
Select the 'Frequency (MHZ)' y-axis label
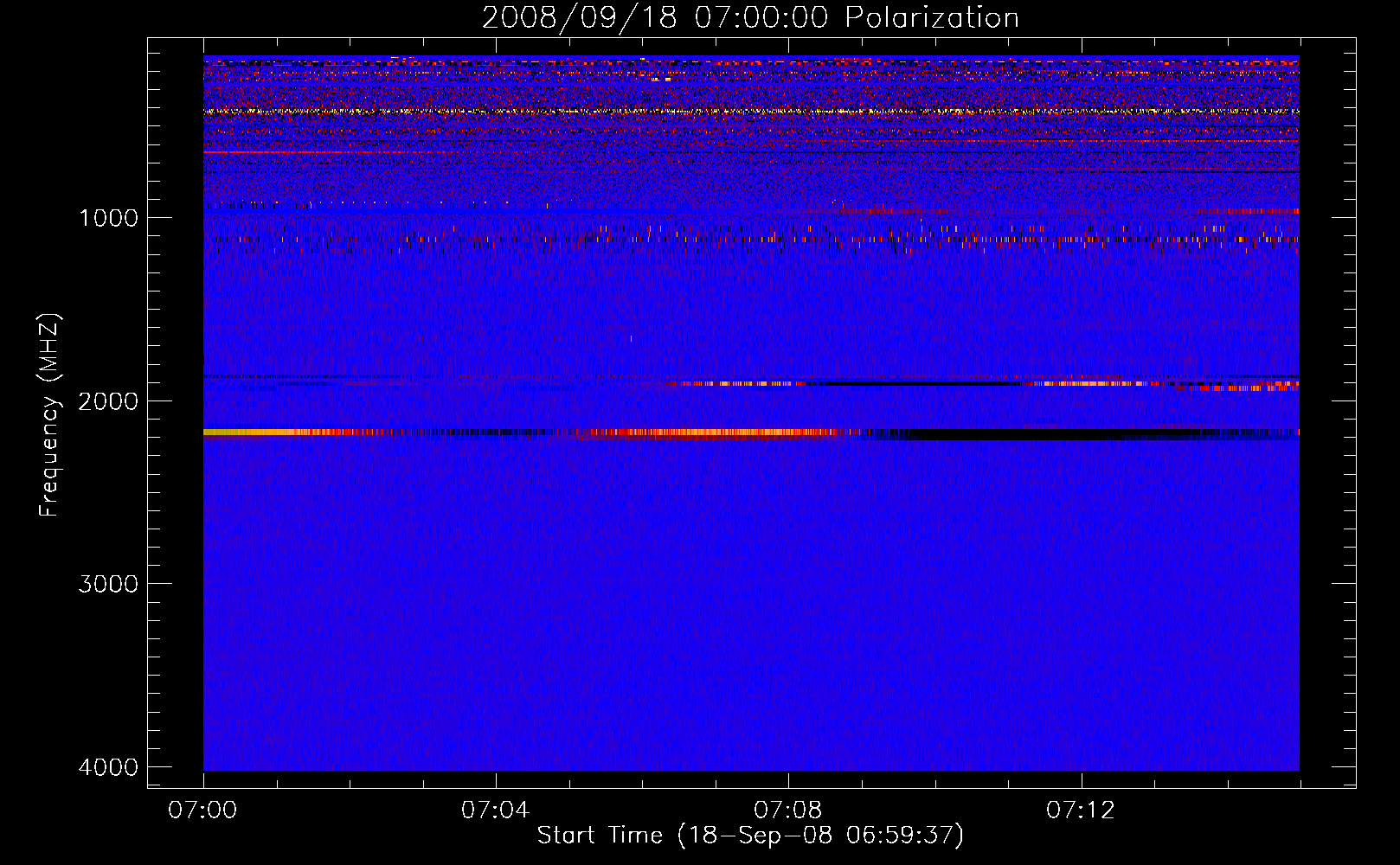(x=49, y=415)
